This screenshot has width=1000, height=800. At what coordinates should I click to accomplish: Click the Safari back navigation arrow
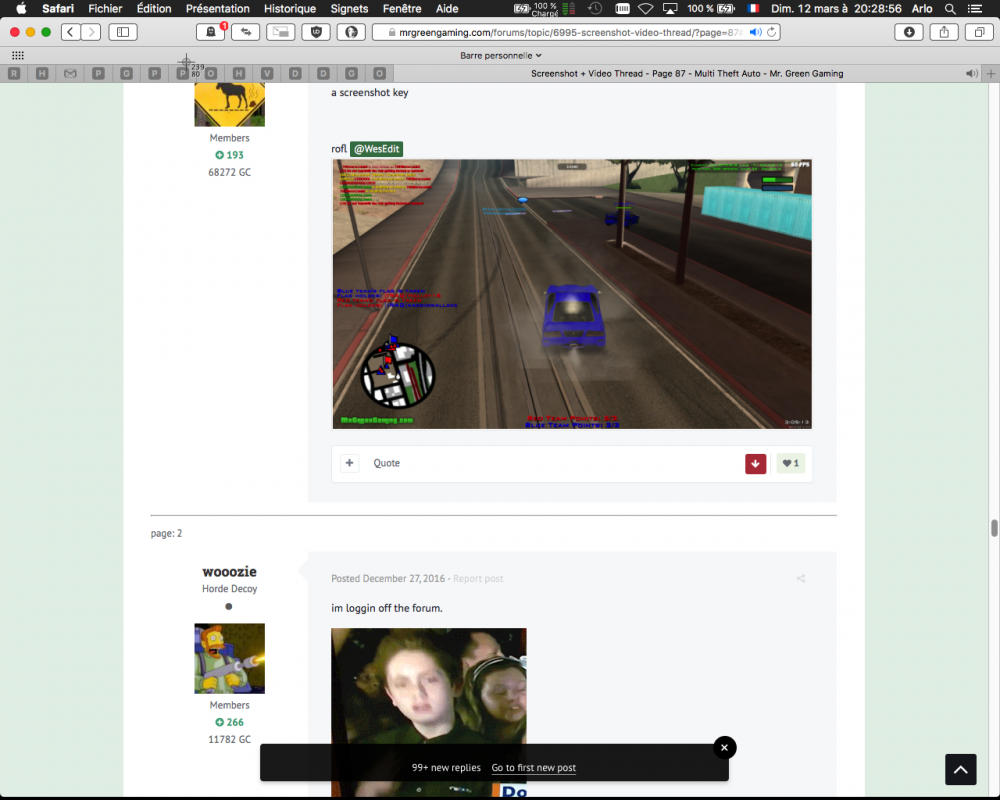(71, 32)
